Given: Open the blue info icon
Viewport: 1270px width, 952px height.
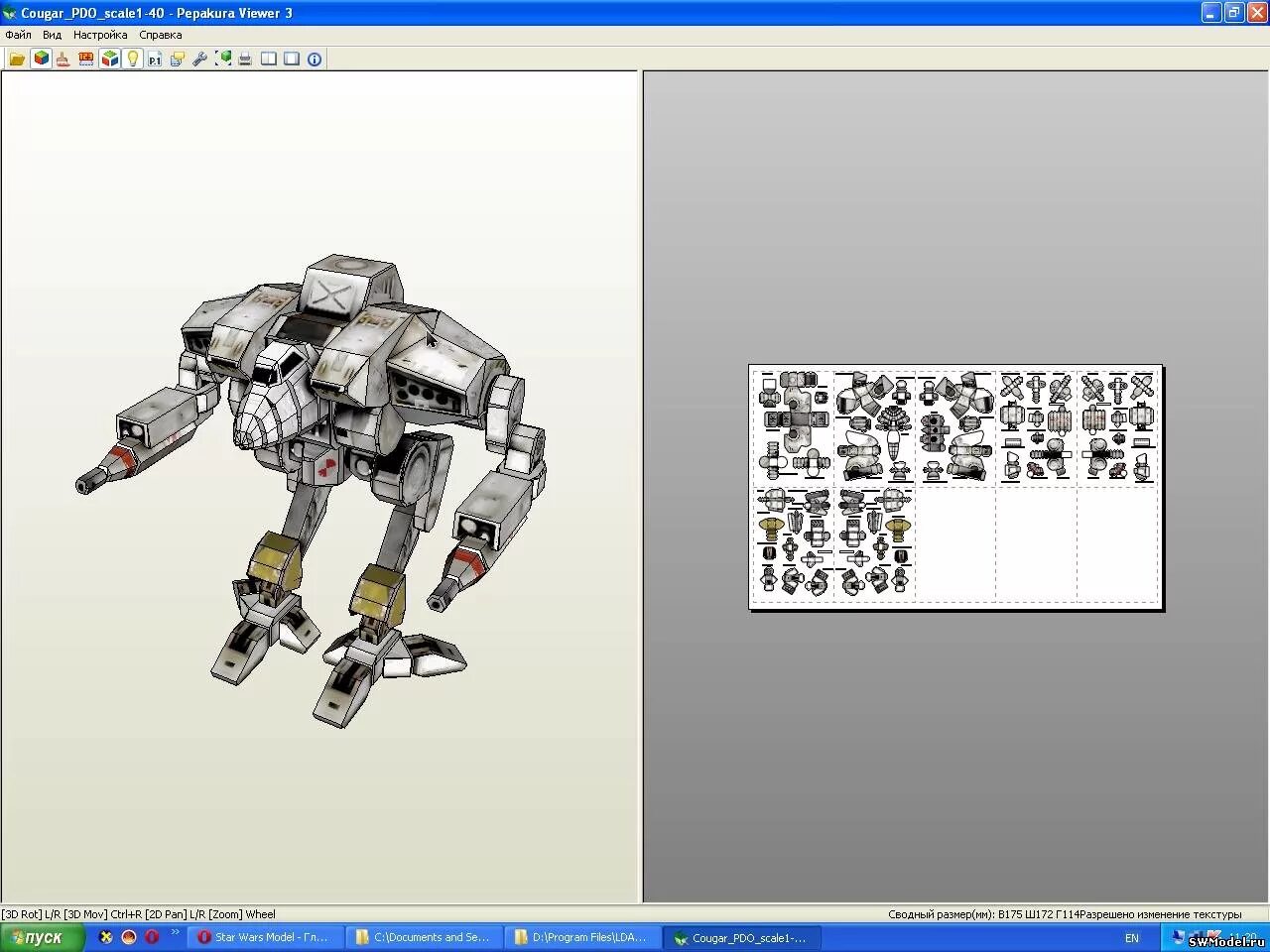Looking at the screenshot, I should (x=315, y=59).
